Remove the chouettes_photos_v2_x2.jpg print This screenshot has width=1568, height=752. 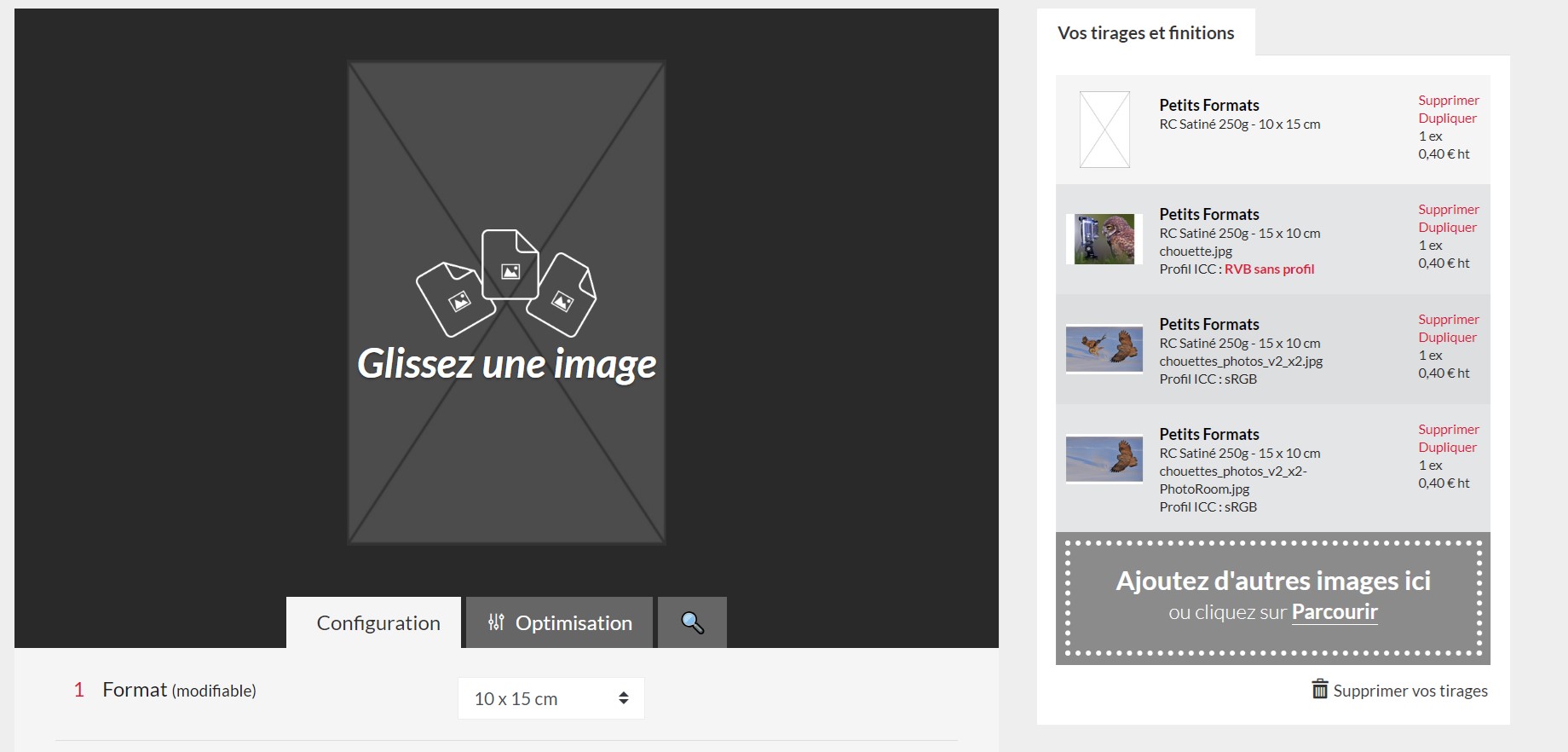(1448, 320)
